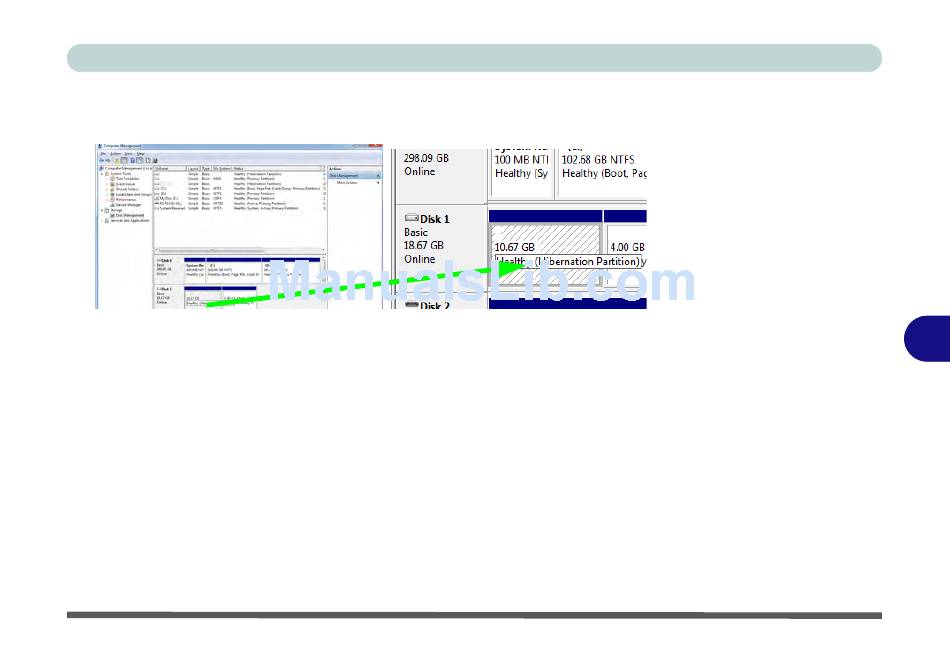Screen dimensions: 950x669
Task: Sort volumes by the Volume column header
Action: (170, 168)
